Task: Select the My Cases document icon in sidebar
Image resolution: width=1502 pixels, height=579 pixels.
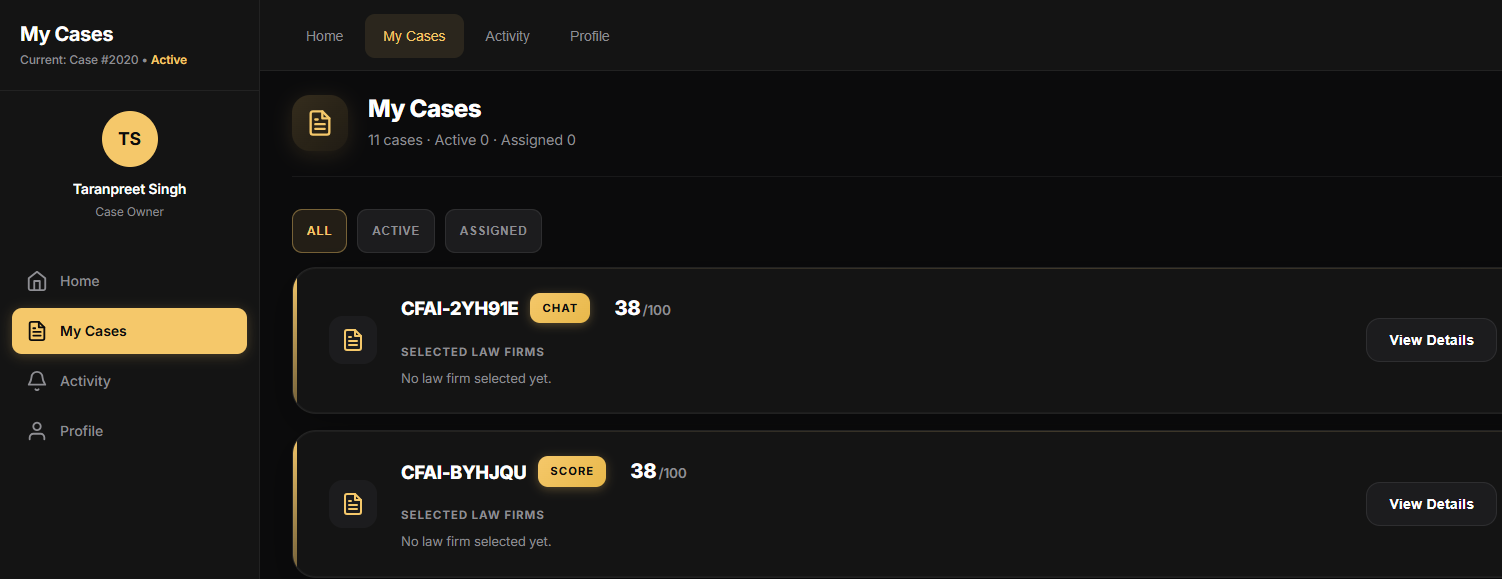Action: 37,331
